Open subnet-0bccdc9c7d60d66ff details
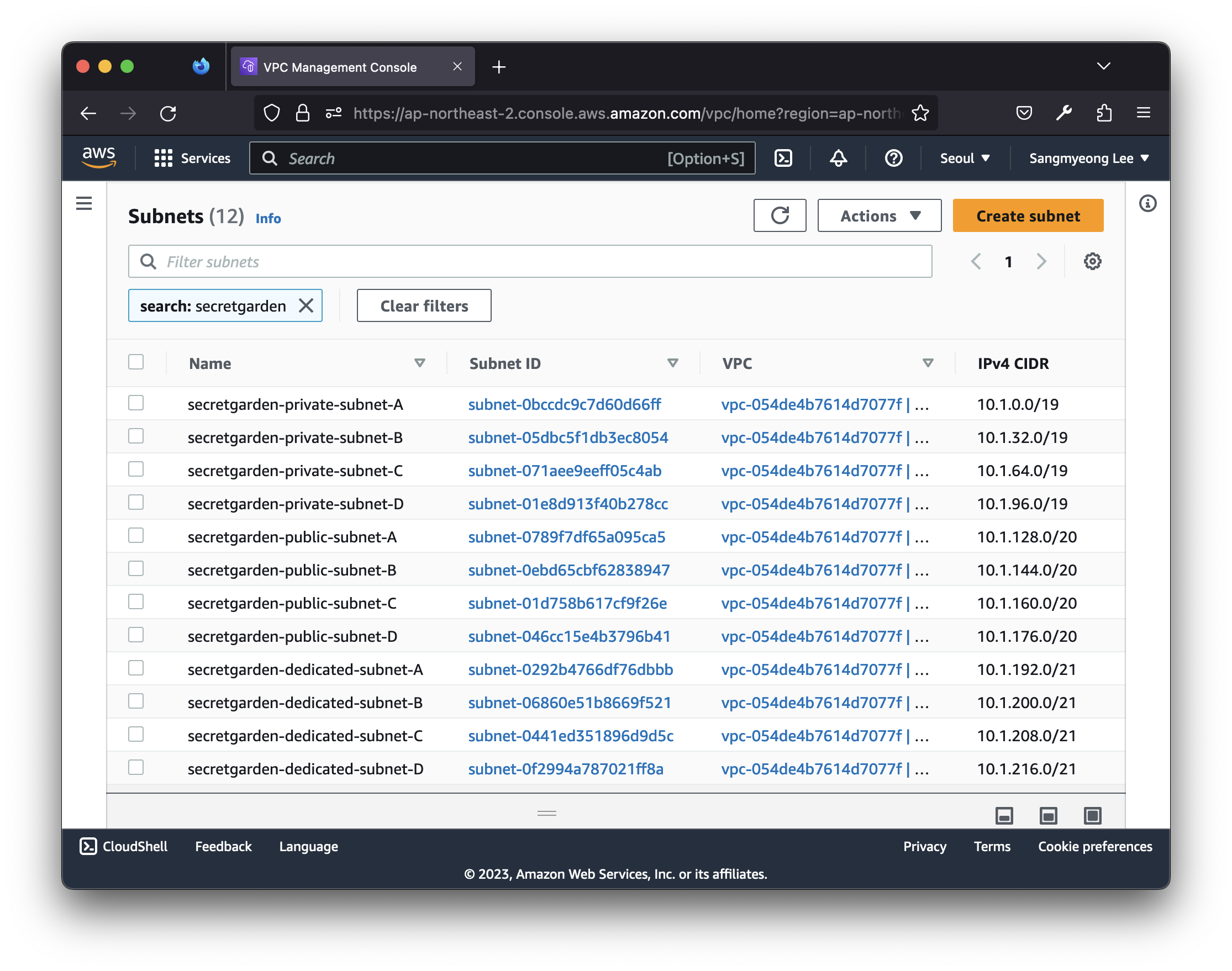 pos(564,404)
